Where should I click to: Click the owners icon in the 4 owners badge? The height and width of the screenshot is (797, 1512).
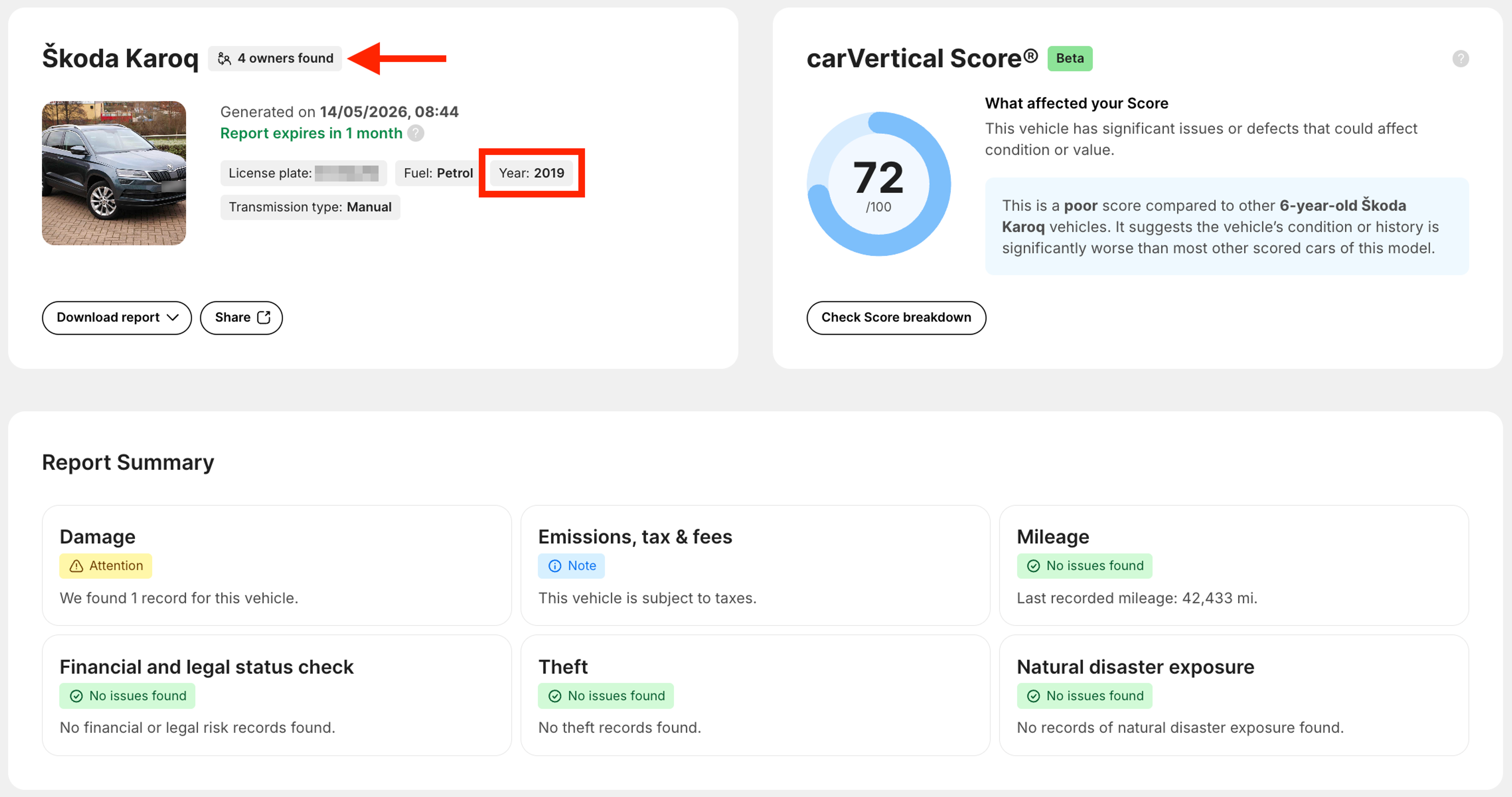(x=224, y=58)
